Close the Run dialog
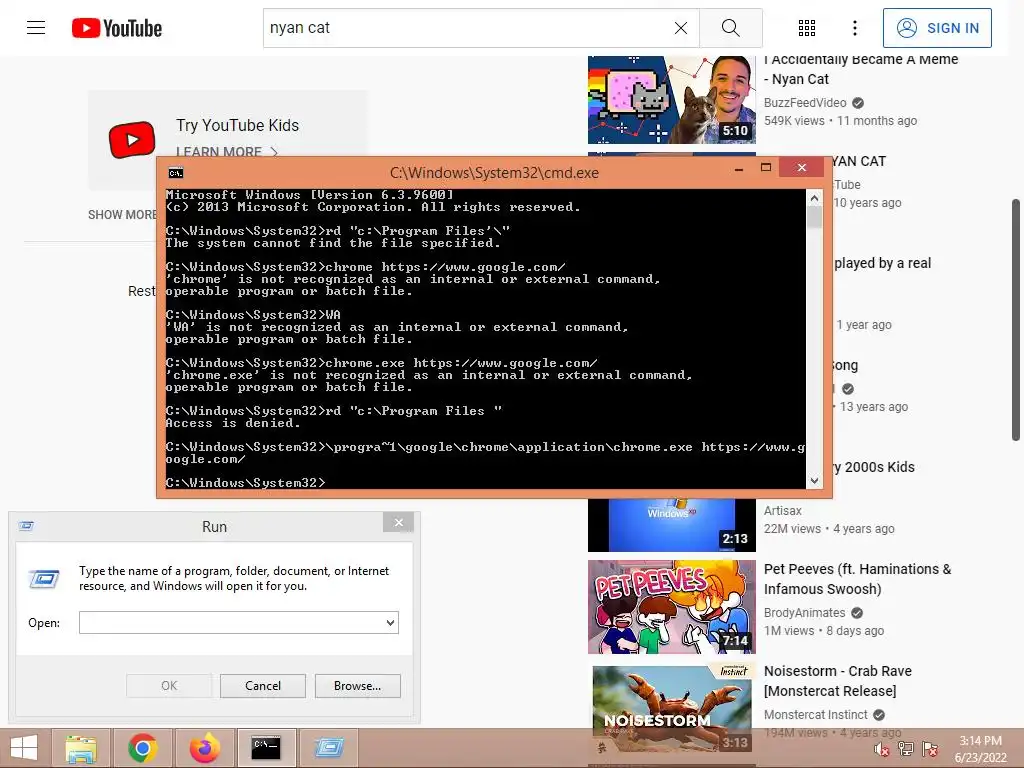 (x=398, y=522)
